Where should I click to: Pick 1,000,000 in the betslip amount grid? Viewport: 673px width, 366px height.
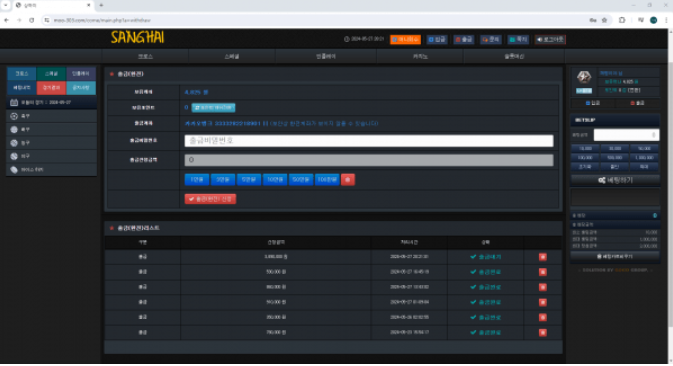pyautogui.click(x=644, y=157)
